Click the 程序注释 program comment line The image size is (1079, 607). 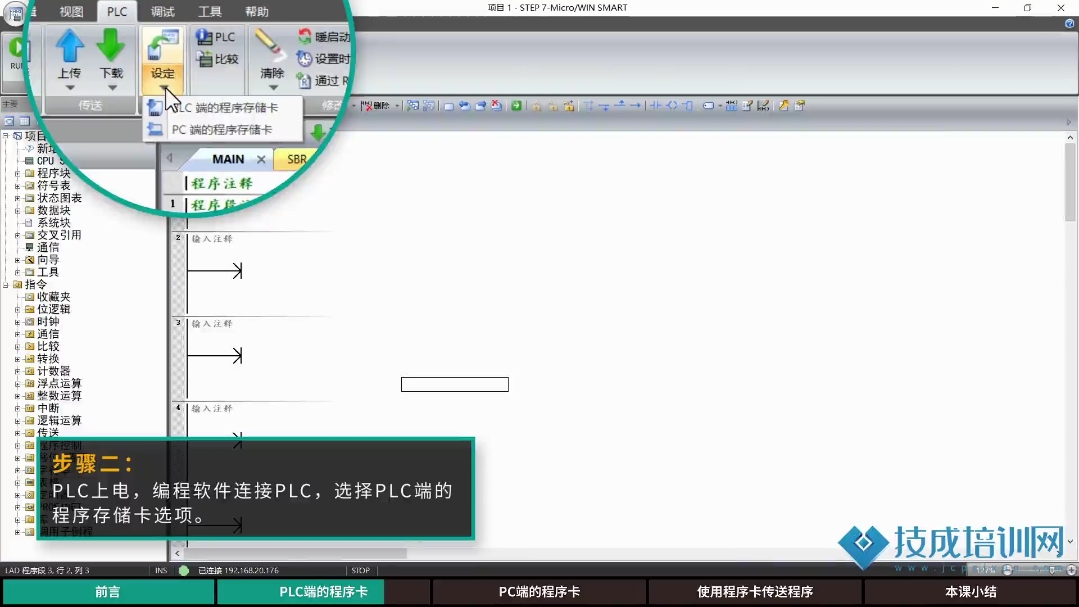tap(222, 184)
